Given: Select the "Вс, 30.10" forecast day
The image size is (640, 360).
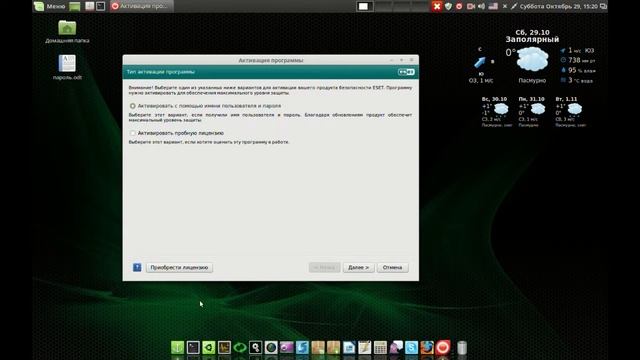Looking at the screenshot, I should (495, 111).
